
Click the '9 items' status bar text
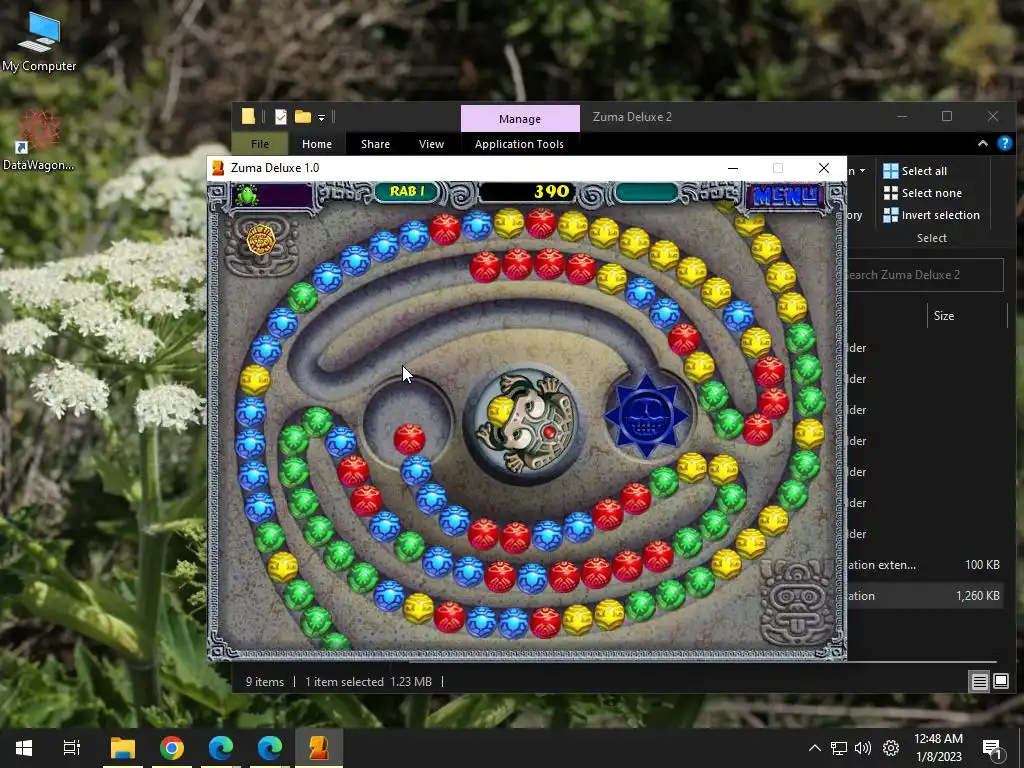264,682
